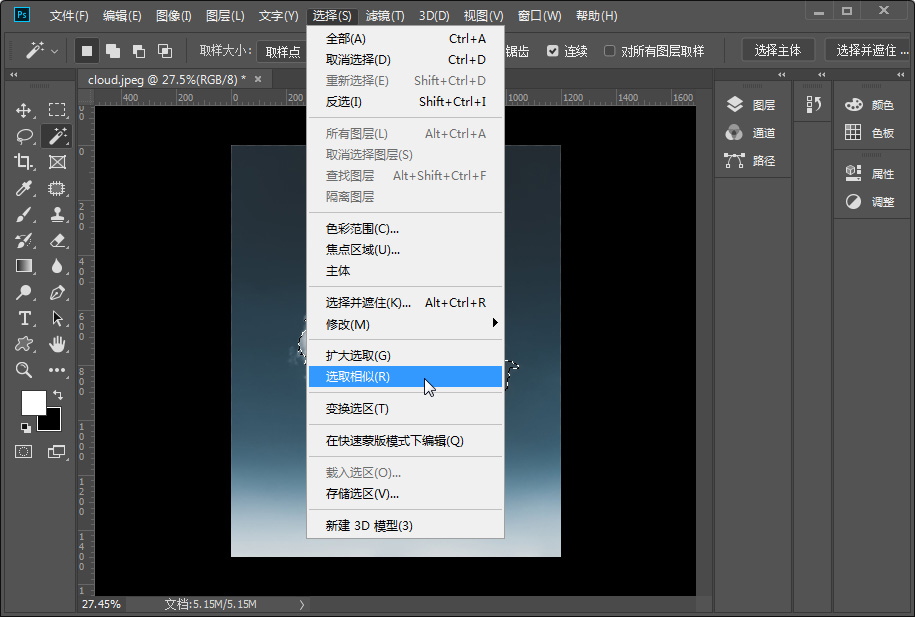Open the extra tools ellipsis
Image resolution: width=915 pixels, height=617 pixels.
click(x=57, y=369)
